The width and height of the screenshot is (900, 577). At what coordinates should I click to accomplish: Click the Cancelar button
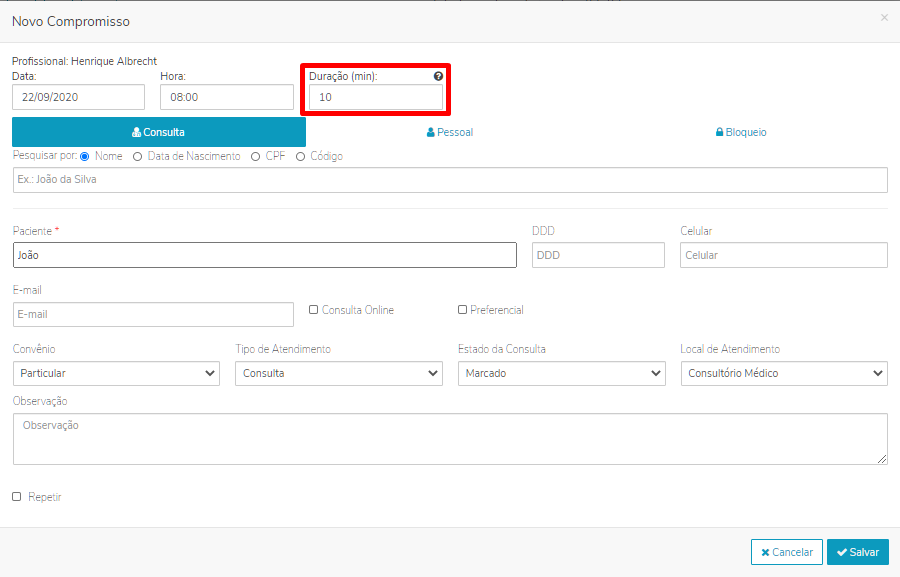[787, 552]
